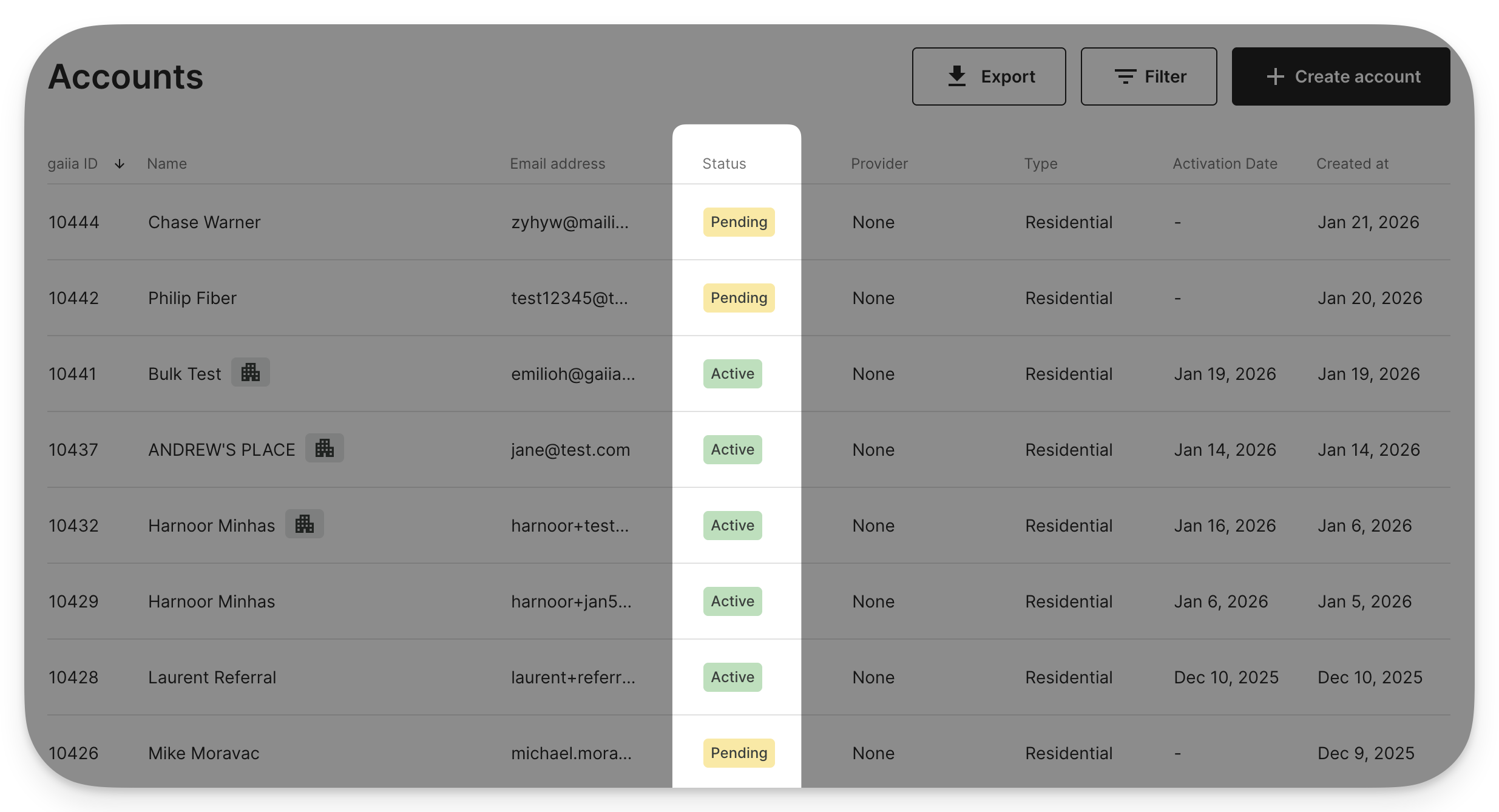Click the Pending badge for Mike Moravac
The height and width of the screenshot is (812, 1499).
pos(739,753)
